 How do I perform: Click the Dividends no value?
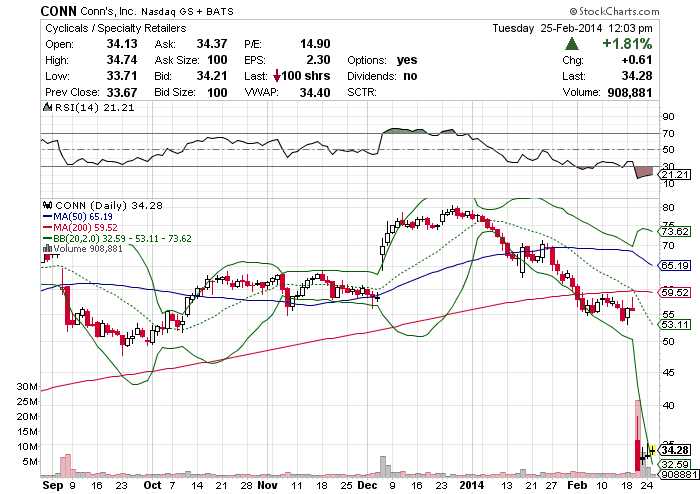click(410, 76)
